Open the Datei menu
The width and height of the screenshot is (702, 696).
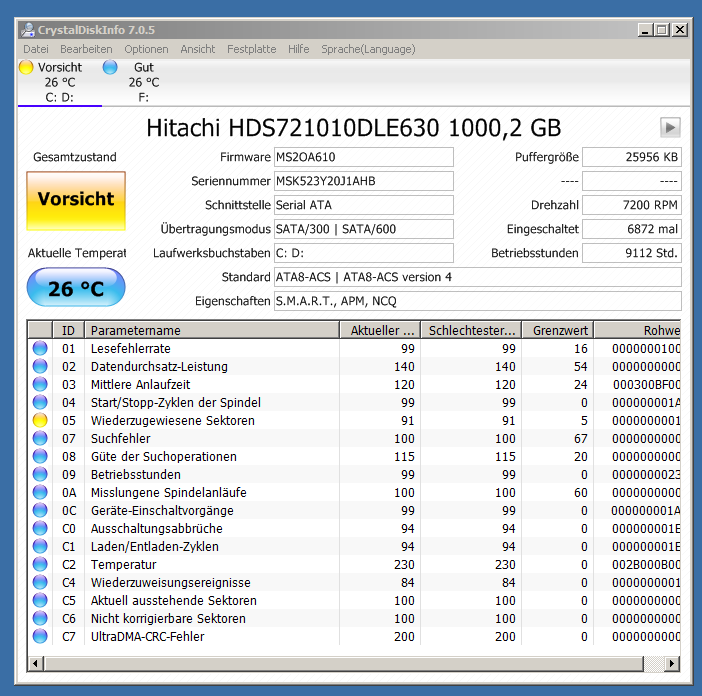click(x=36, y=49)
